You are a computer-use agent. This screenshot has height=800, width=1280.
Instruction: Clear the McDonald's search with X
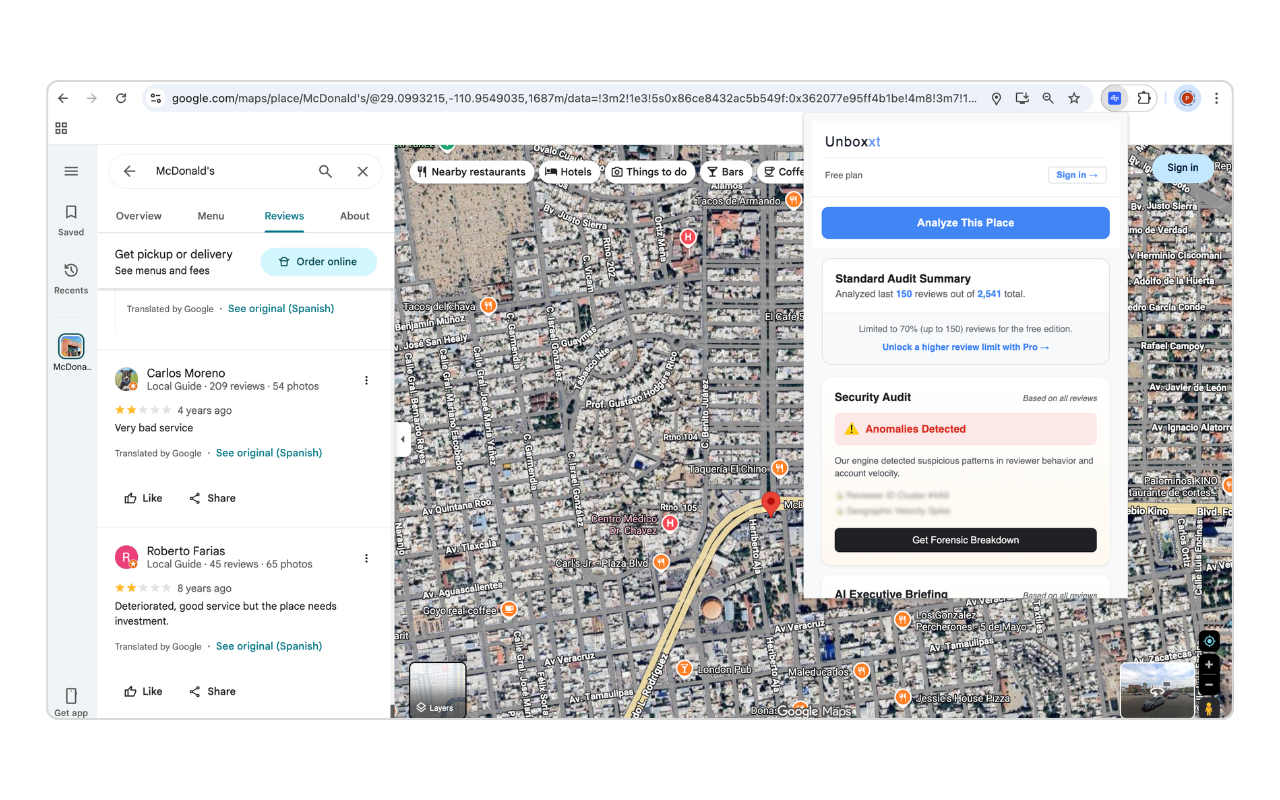click(363, 171)
